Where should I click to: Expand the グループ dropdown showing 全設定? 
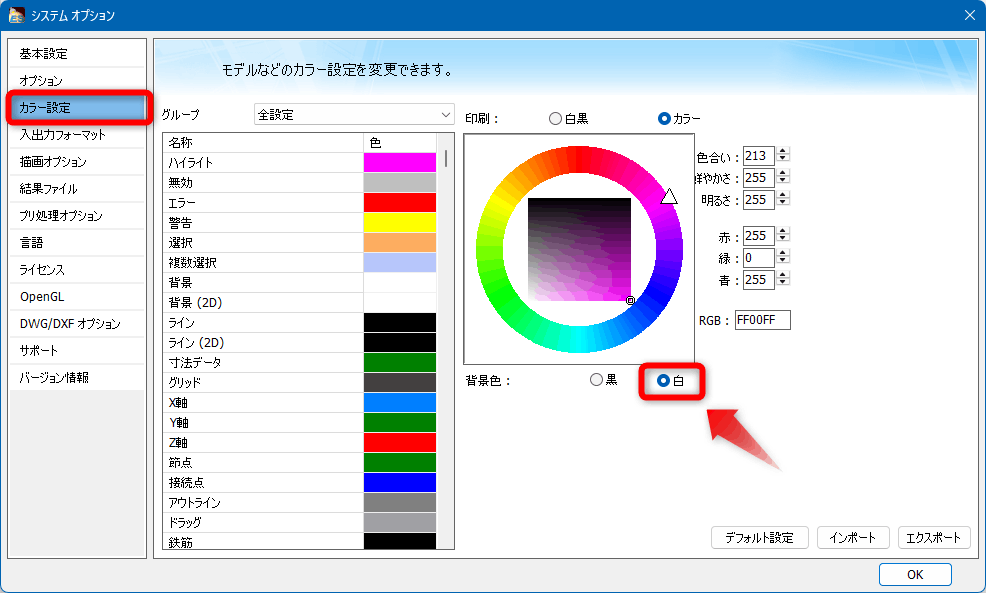[x=354, y=114]
